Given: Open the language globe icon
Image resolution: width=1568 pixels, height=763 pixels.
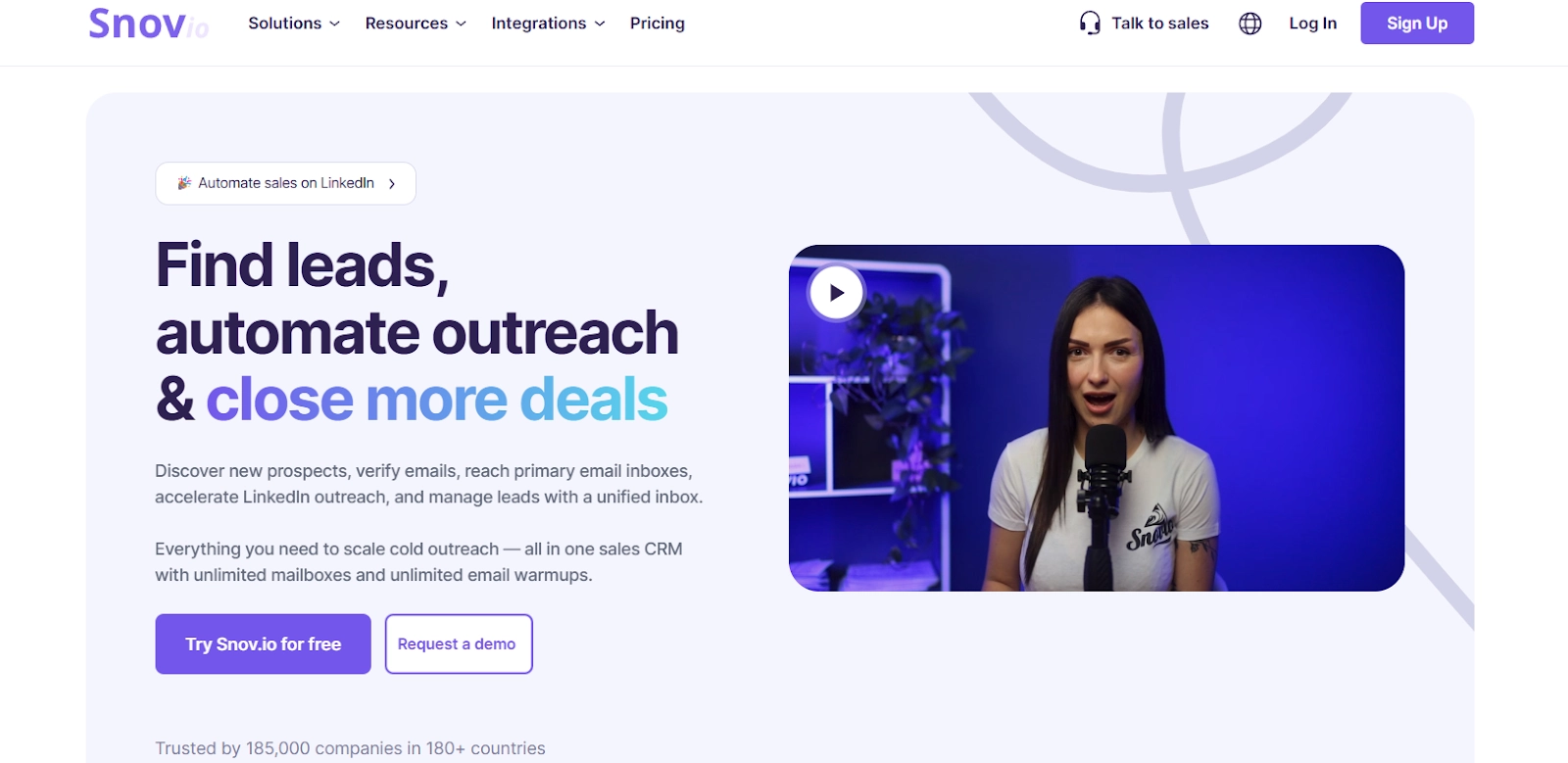Looking at the screenshot, I should point(1249,24).
